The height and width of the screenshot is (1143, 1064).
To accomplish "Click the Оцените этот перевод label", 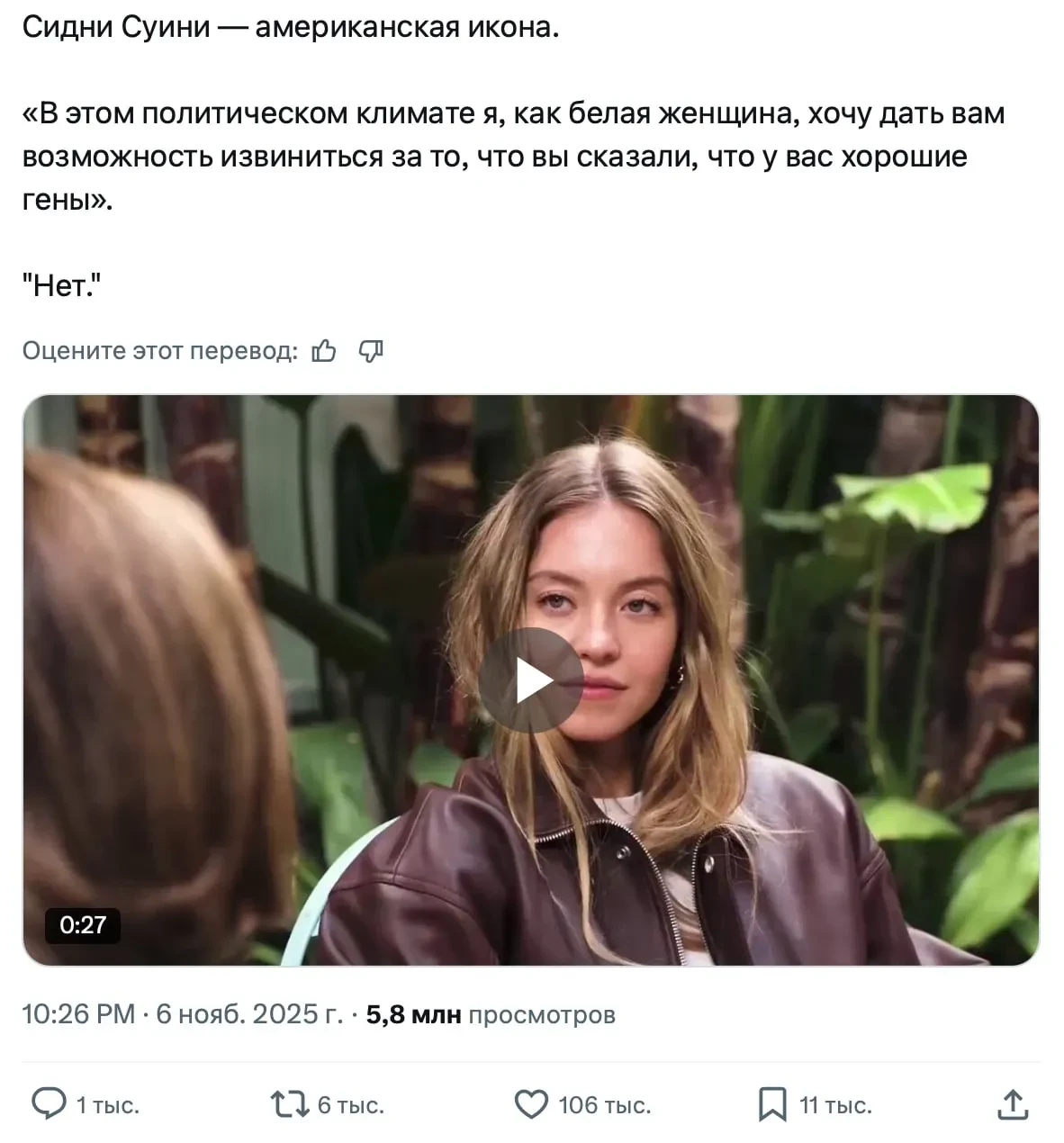I will pos(159,351).
